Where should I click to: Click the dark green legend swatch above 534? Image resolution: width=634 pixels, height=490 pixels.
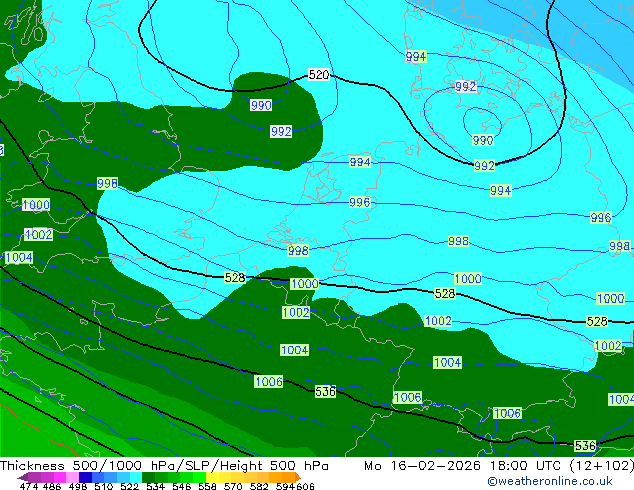tap(148, 477)
